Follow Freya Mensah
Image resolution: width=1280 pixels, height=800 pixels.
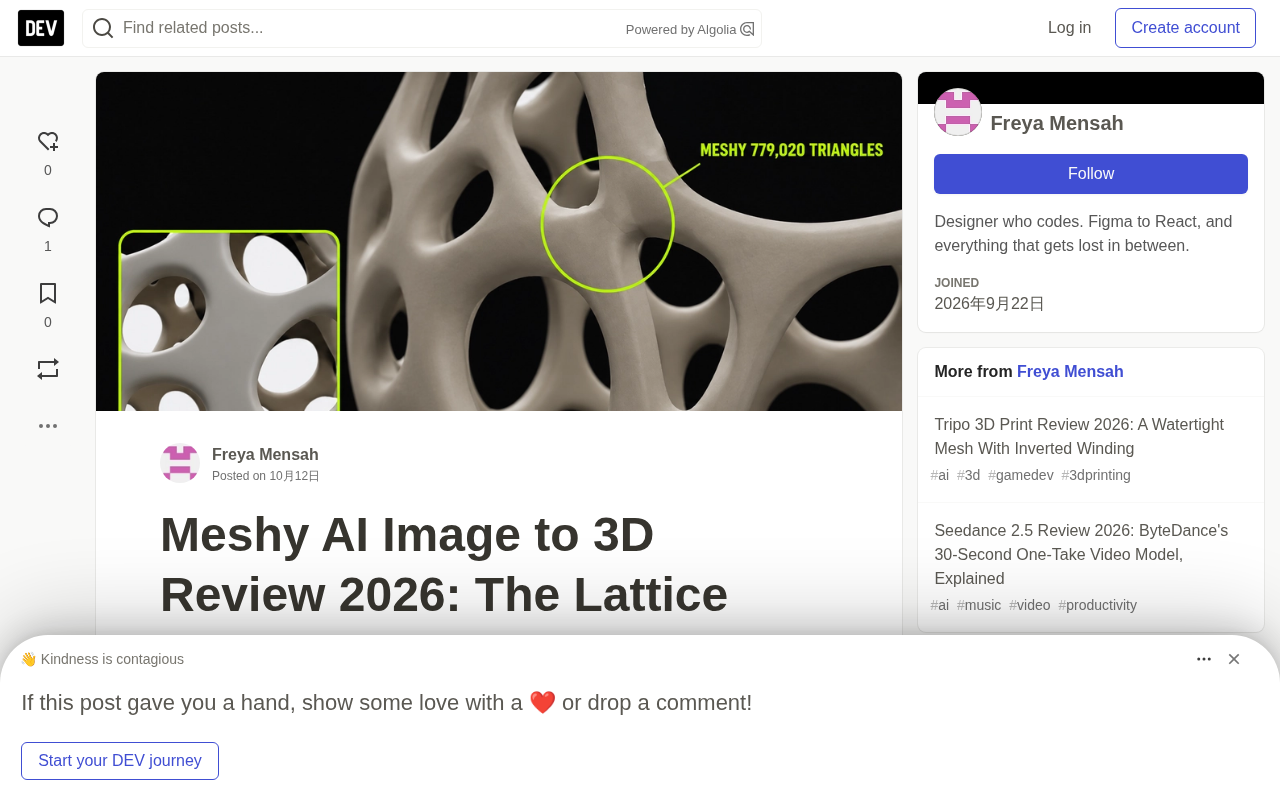[x=1091, y=174]
